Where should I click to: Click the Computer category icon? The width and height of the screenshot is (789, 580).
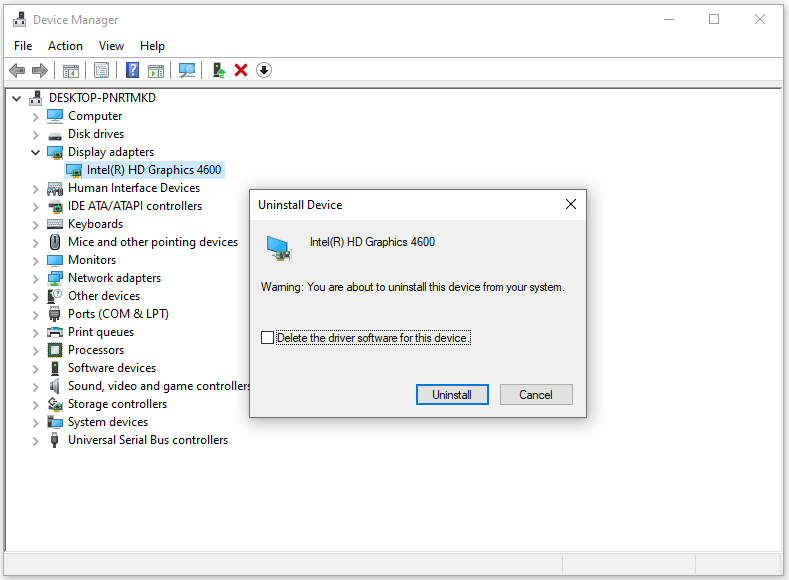pyautogui.click(x=55, y=116)
